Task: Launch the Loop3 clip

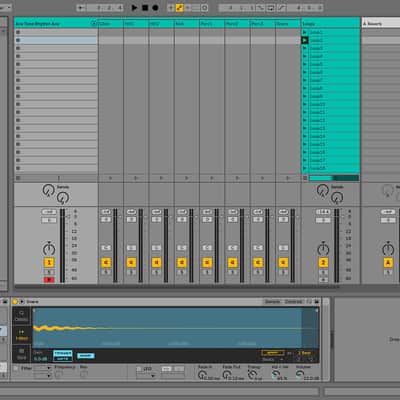Action: [305, 48]
